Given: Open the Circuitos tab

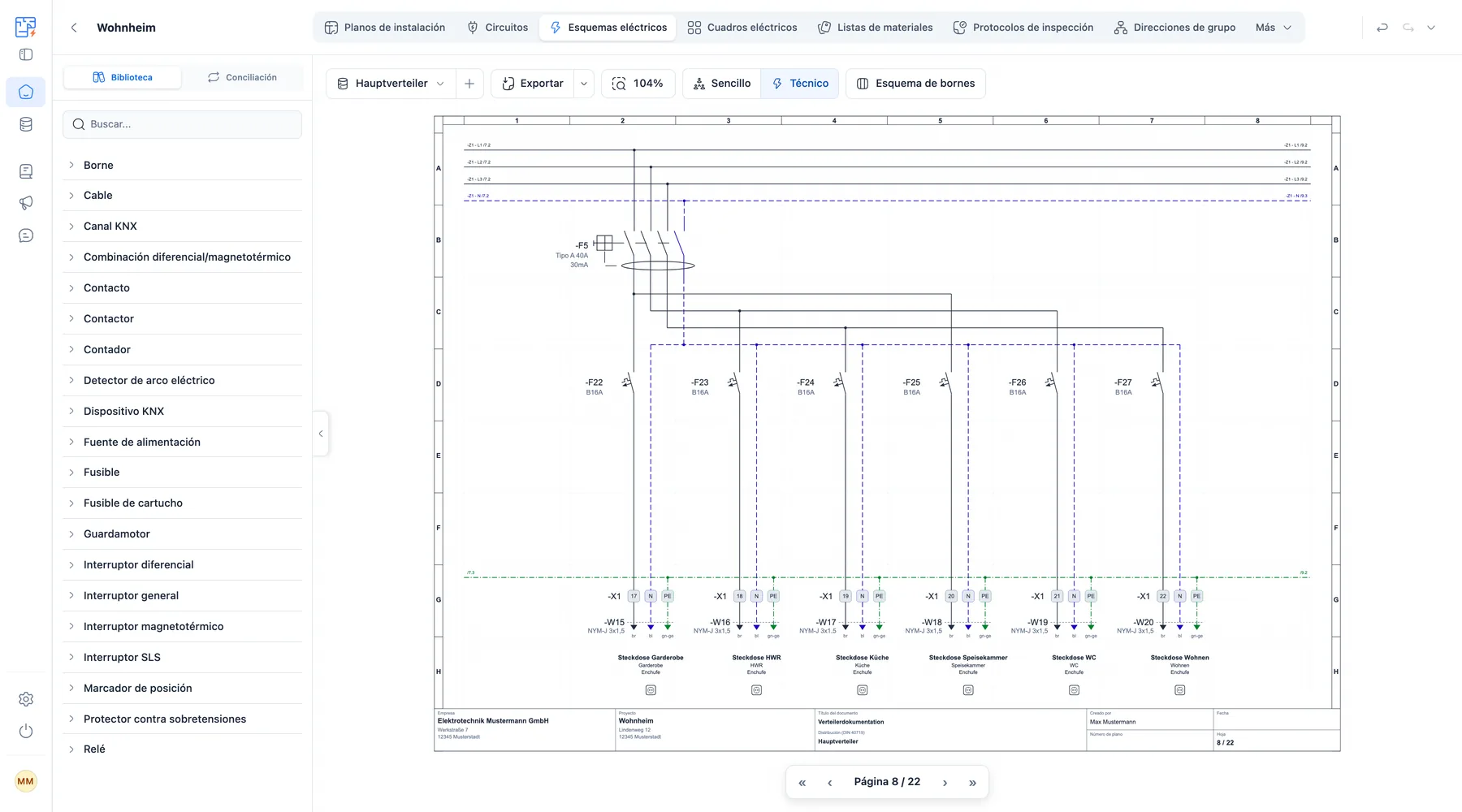Looking at the screenshot, I should [498, 28].
